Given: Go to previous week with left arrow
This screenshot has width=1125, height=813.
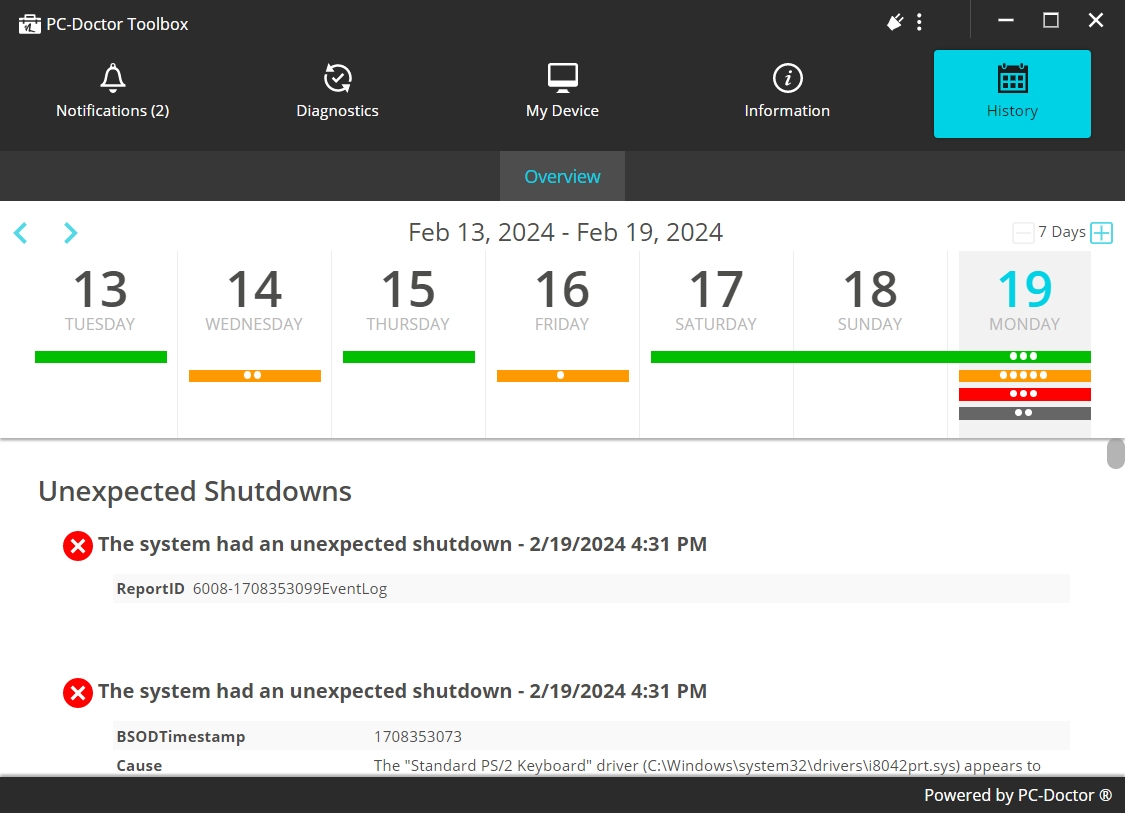Looking at the screenshot, I should (x=21, y=232).
